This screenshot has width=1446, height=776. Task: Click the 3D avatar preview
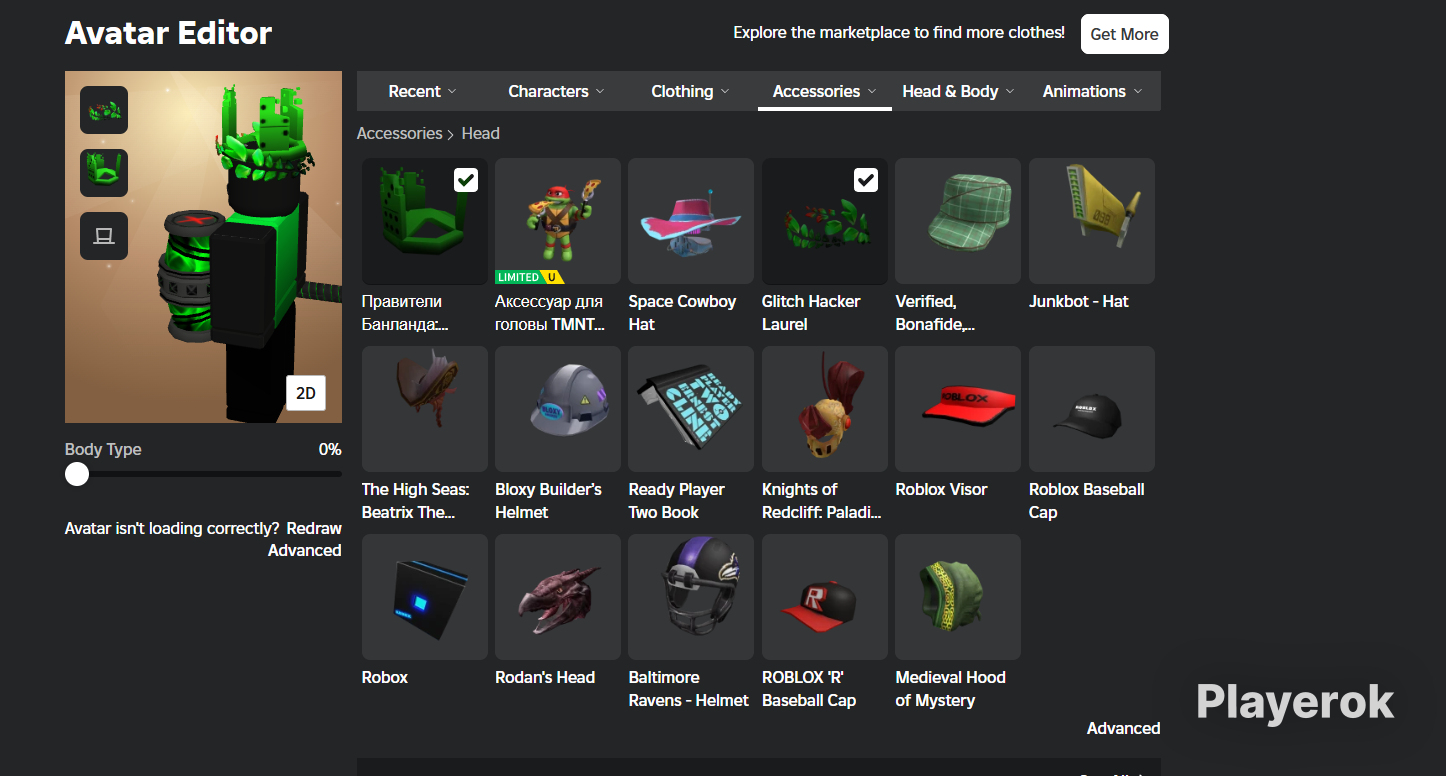(x=204, y=247)
